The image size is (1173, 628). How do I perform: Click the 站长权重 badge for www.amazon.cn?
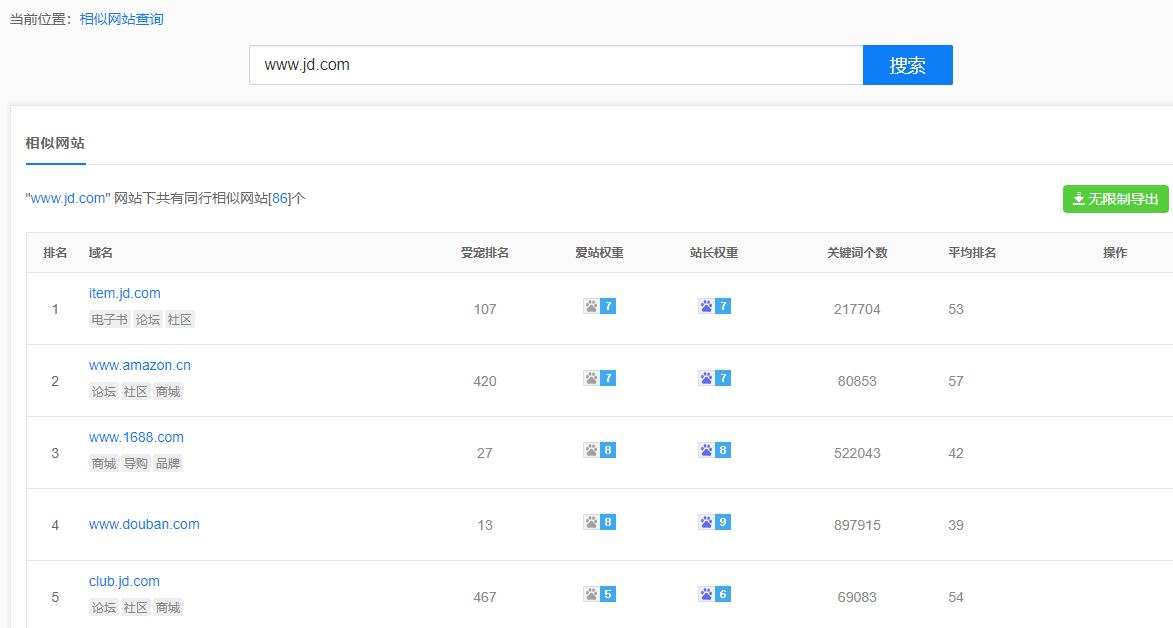tap(714, 378)
